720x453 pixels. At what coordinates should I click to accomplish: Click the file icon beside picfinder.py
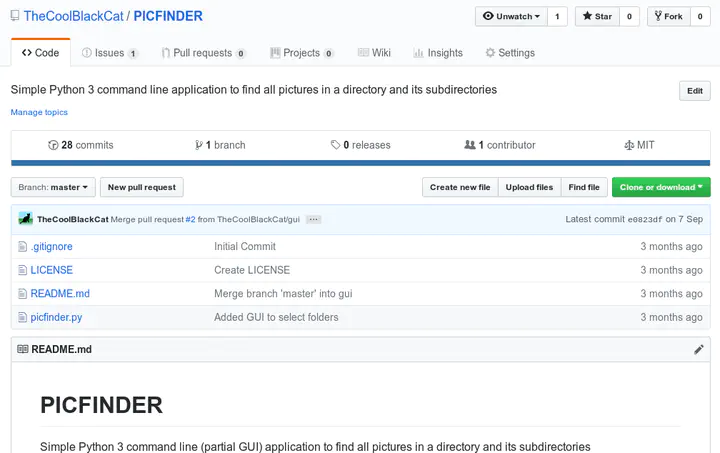[x=22, y=317]
